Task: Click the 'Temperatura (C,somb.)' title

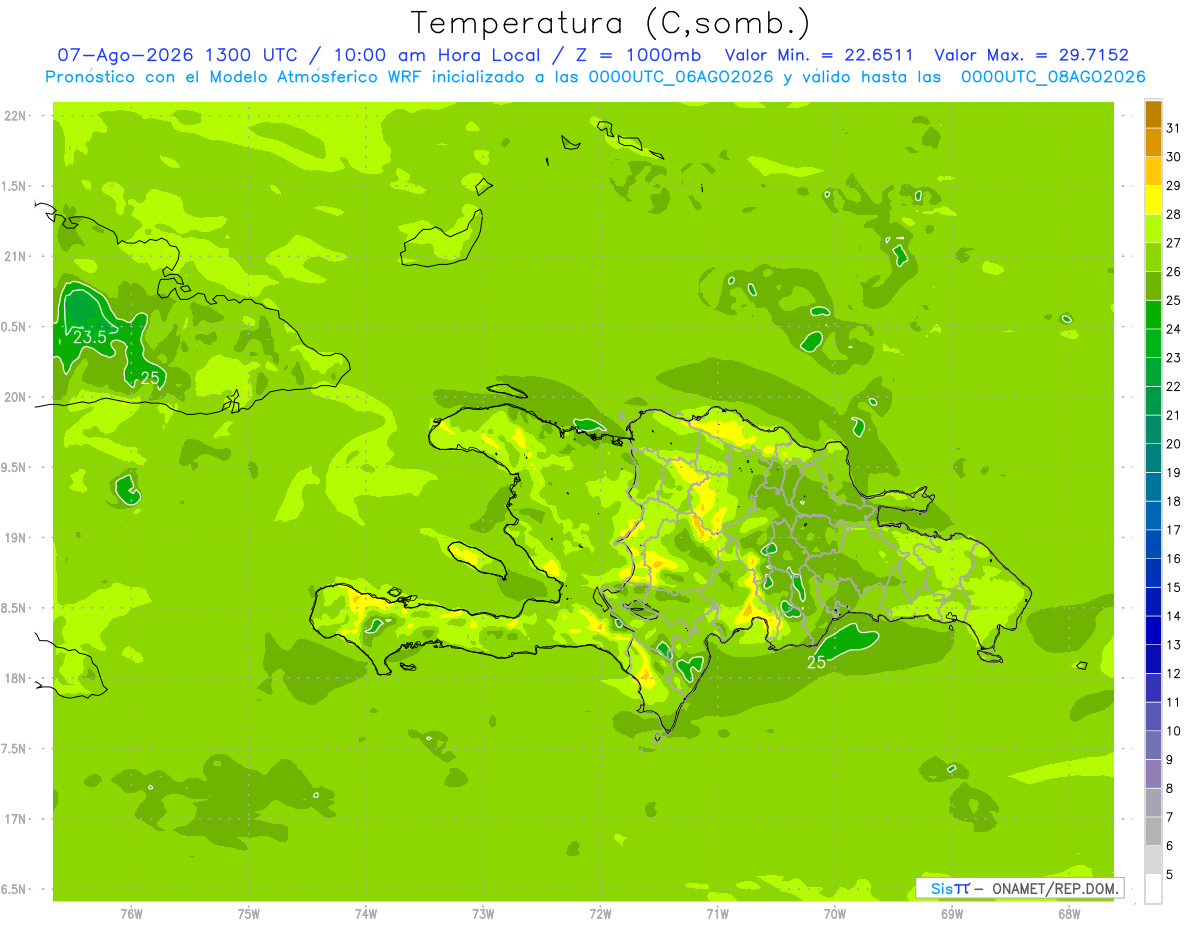Action: click(611, 22)
